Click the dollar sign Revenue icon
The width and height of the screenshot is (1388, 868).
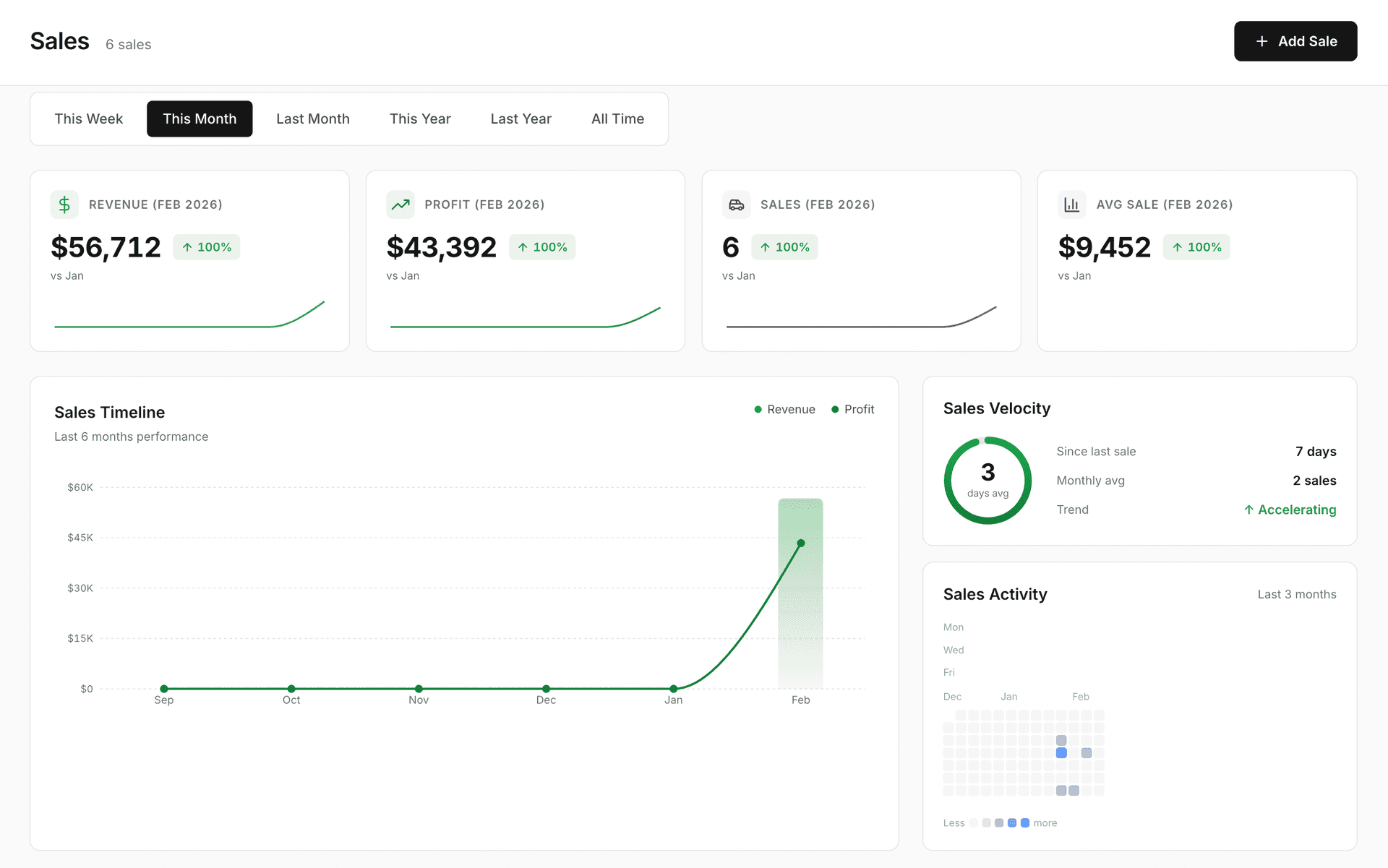64,205
